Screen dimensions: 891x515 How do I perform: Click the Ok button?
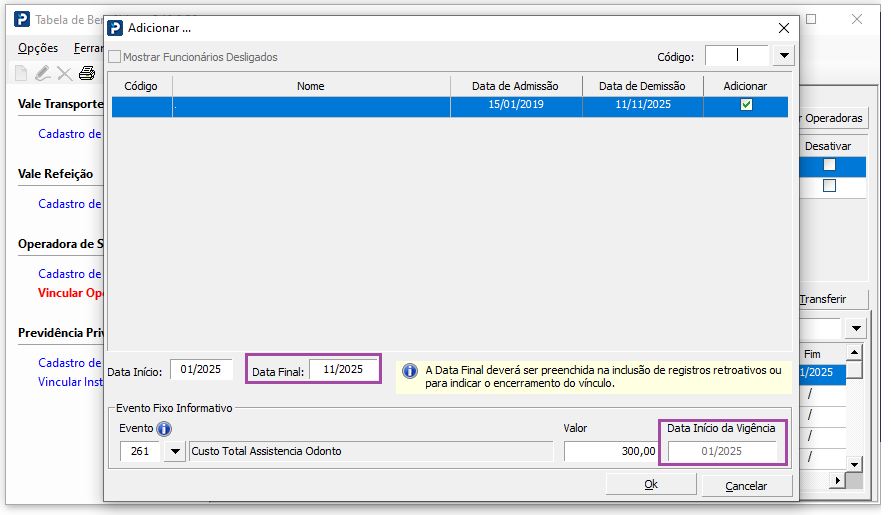click(651, 484)
